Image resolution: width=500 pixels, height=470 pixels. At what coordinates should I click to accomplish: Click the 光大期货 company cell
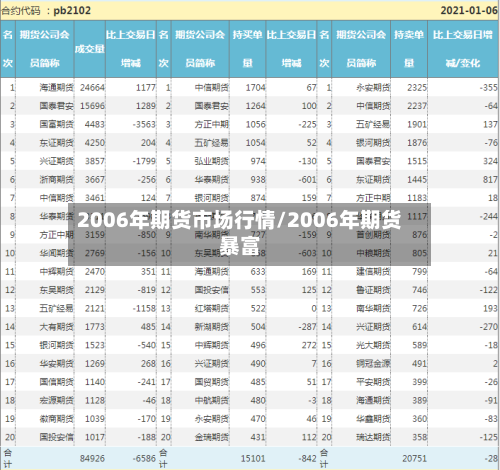pyautogui.click(x=373, y=345)
